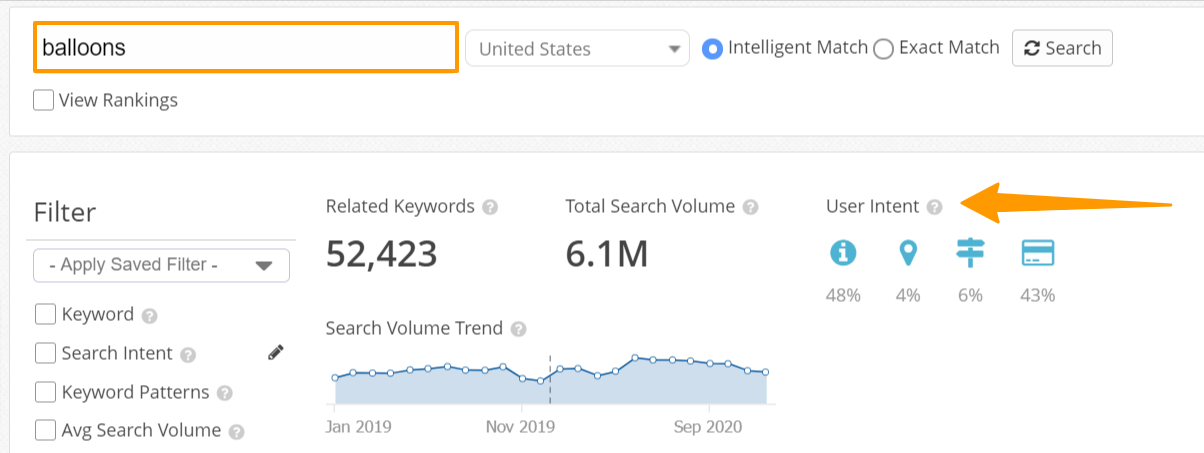Click the transactional intent credit card icon
The height and width of the screenshot is (453, 1204).
tap(1038, 253)
